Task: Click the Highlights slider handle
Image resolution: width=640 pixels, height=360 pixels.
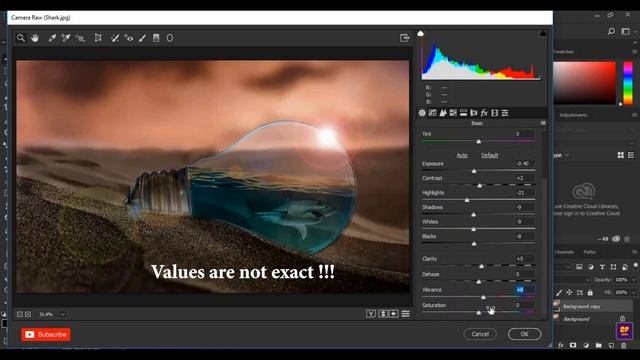Action: click(467, 200)
